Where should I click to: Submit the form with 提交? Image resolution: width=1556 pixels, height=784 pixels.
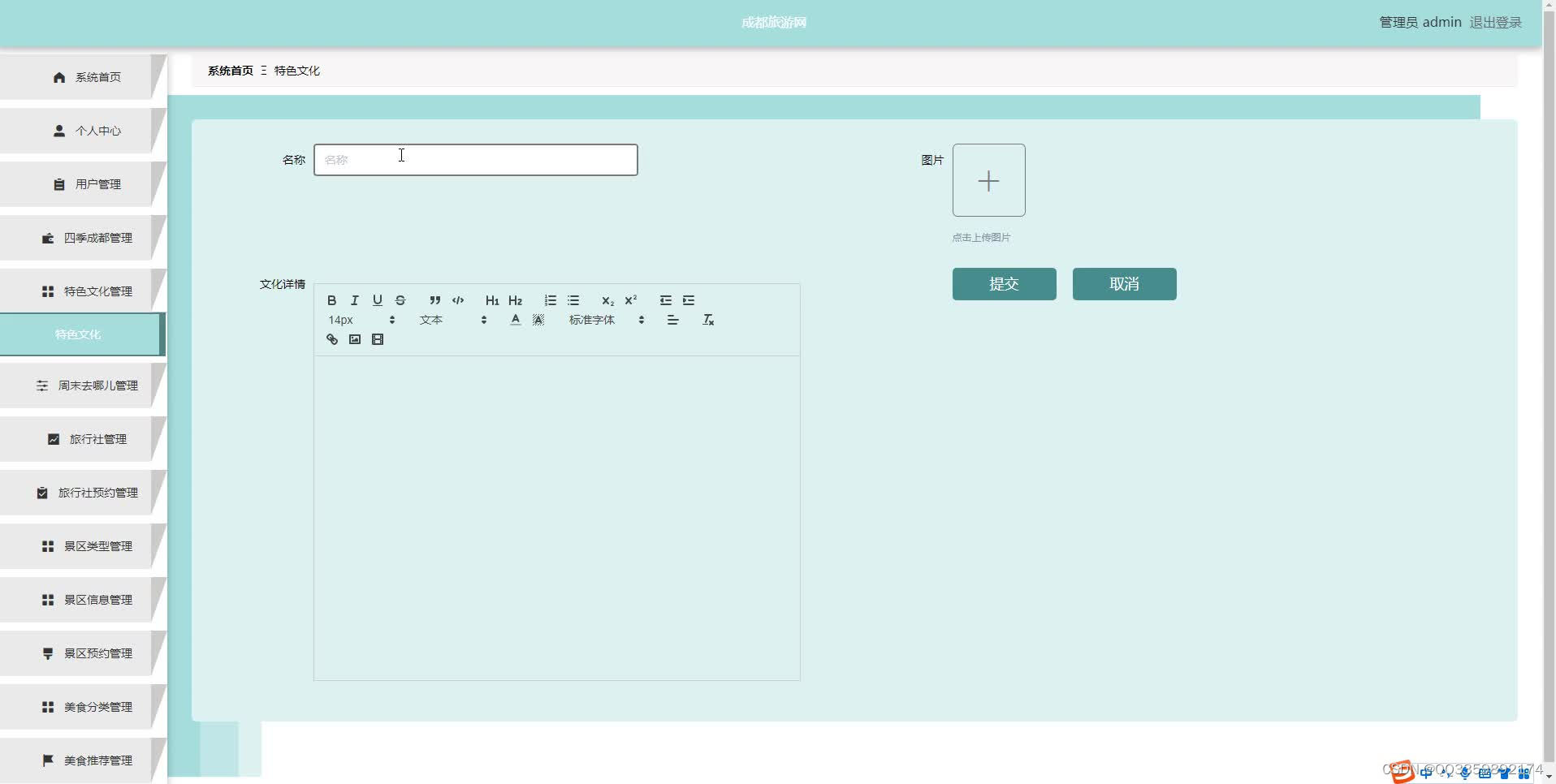coord(1005,284)
